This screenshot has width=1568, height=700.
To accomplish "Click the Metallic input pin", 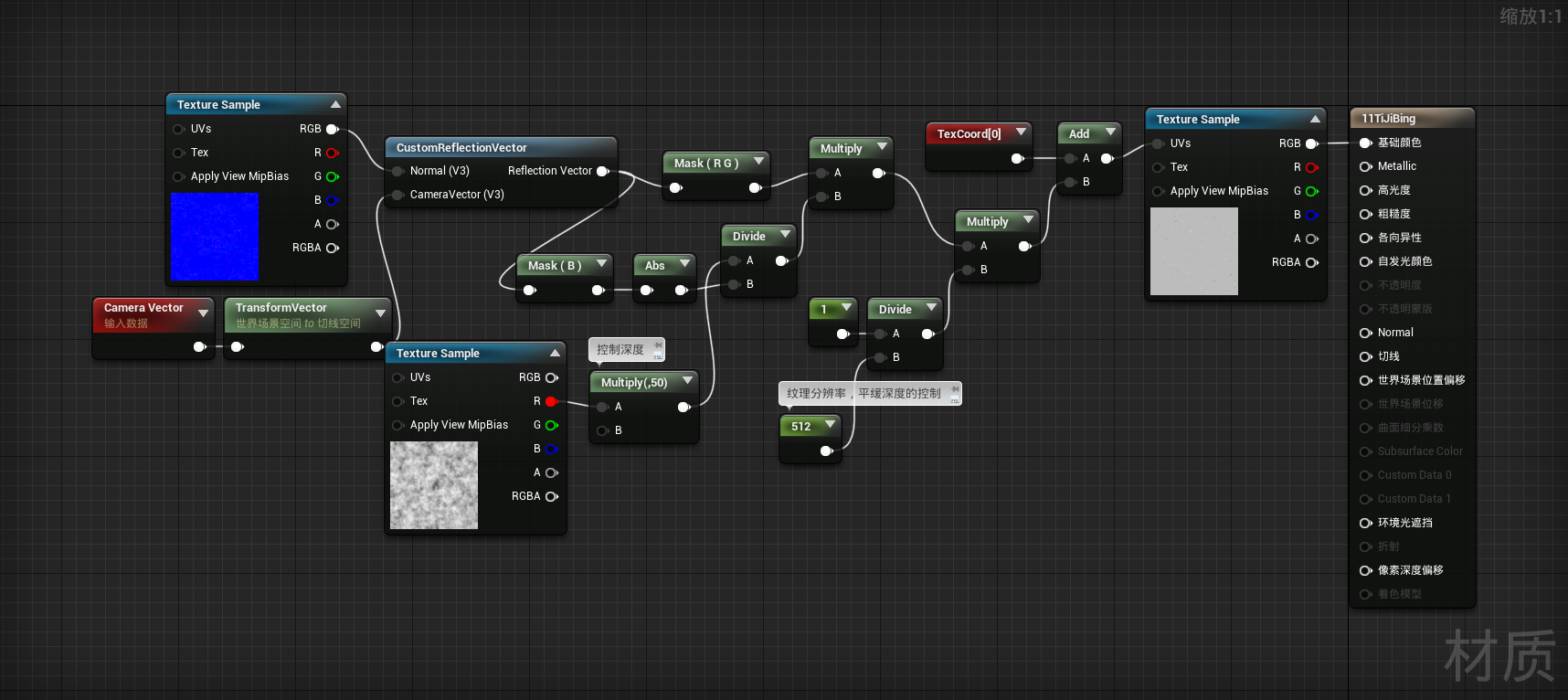I will click(1366, 166).
